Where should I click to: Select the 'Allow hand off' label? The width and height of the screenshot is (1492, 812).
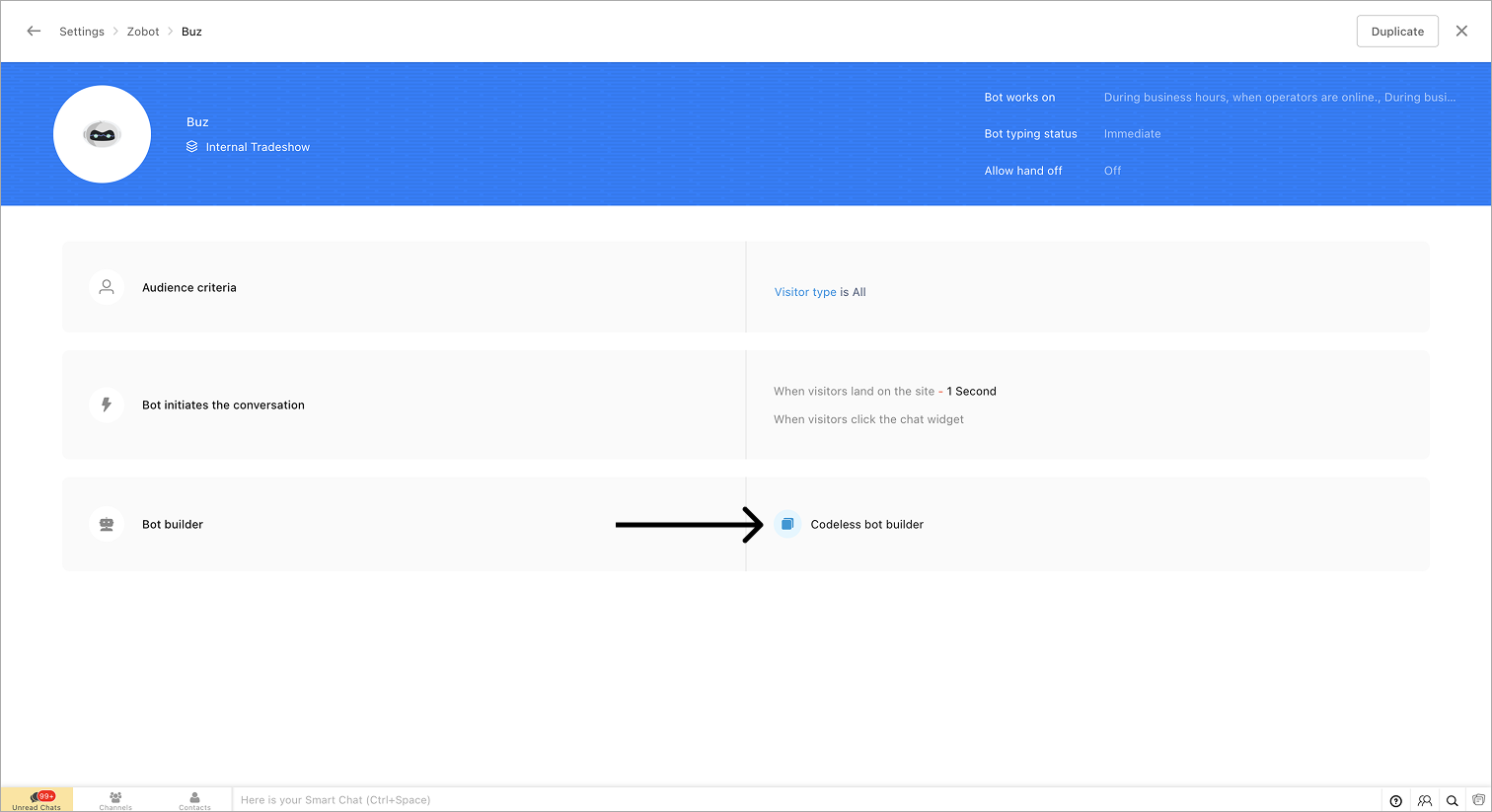coord(1023,171)
